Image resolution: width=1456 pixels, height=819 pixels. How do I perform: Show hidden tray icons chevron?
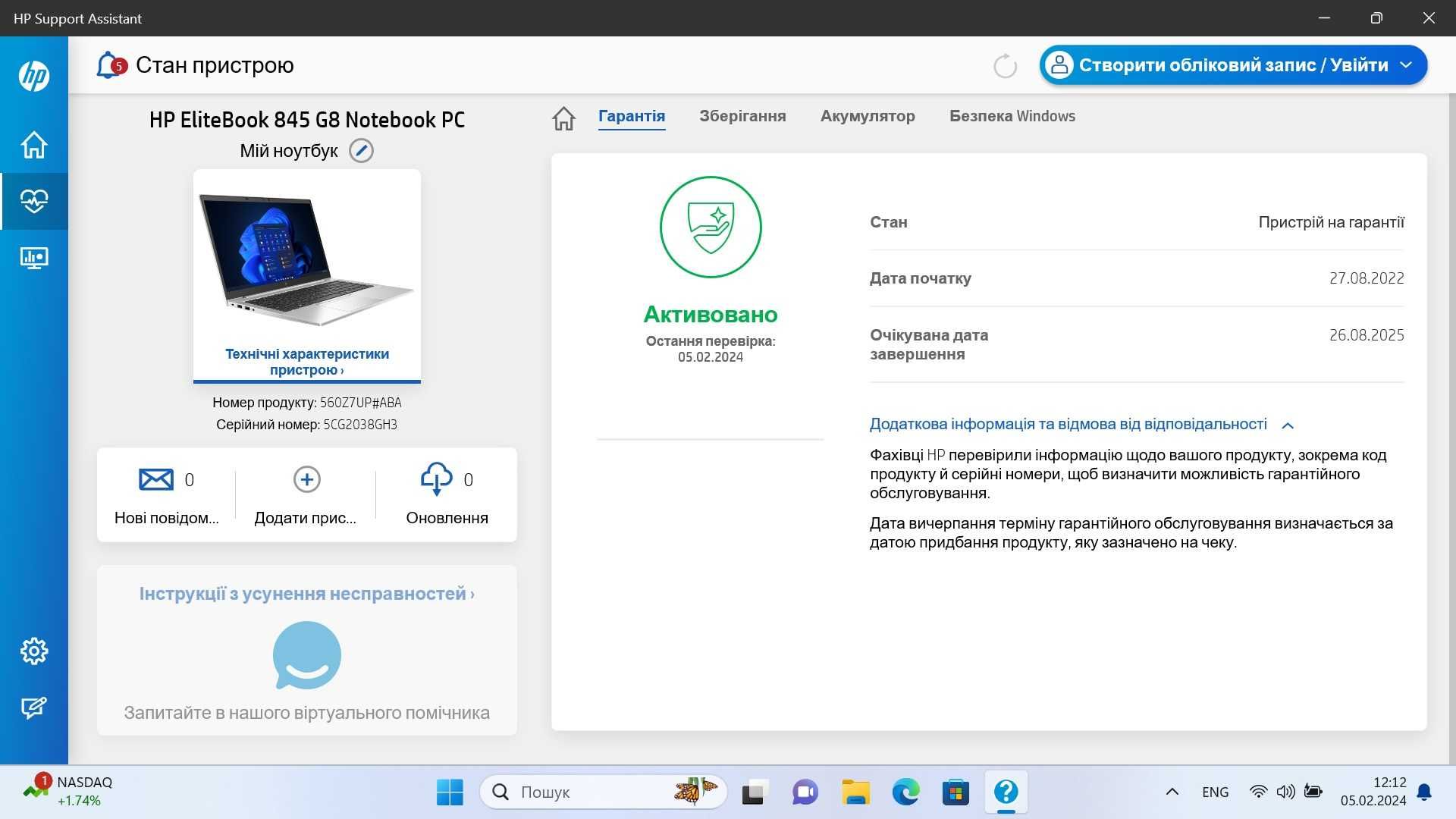1172,792
